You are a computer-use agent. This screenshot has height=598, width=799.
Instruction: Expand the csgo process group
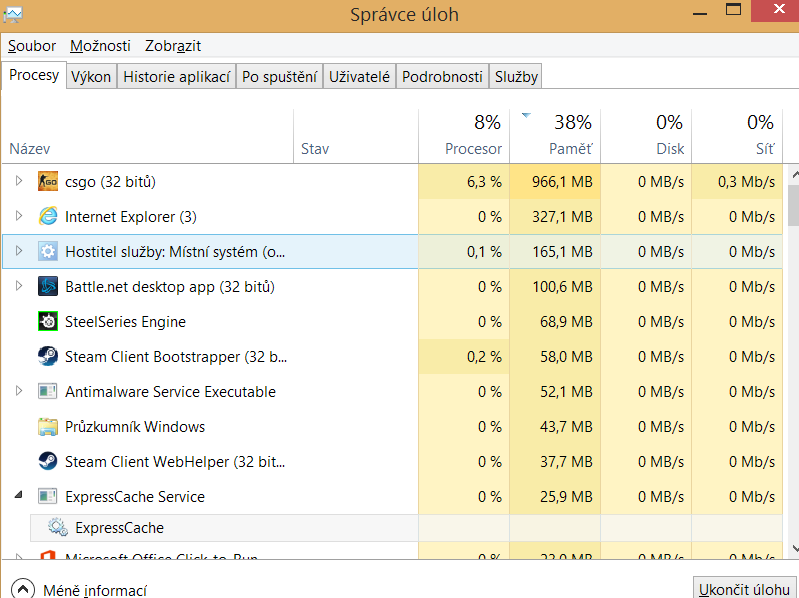pyautogui.click(x=18, y=182)
